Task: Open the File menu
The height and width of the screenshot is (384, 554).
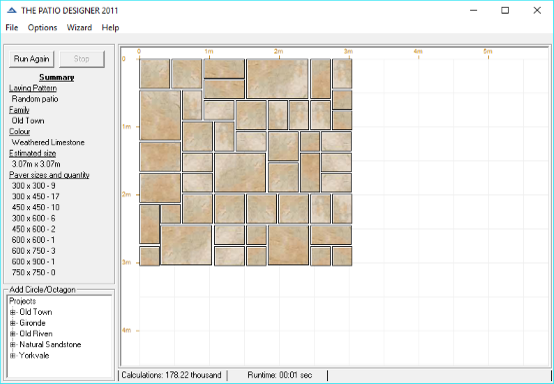Action: click(x=12, y=28)
